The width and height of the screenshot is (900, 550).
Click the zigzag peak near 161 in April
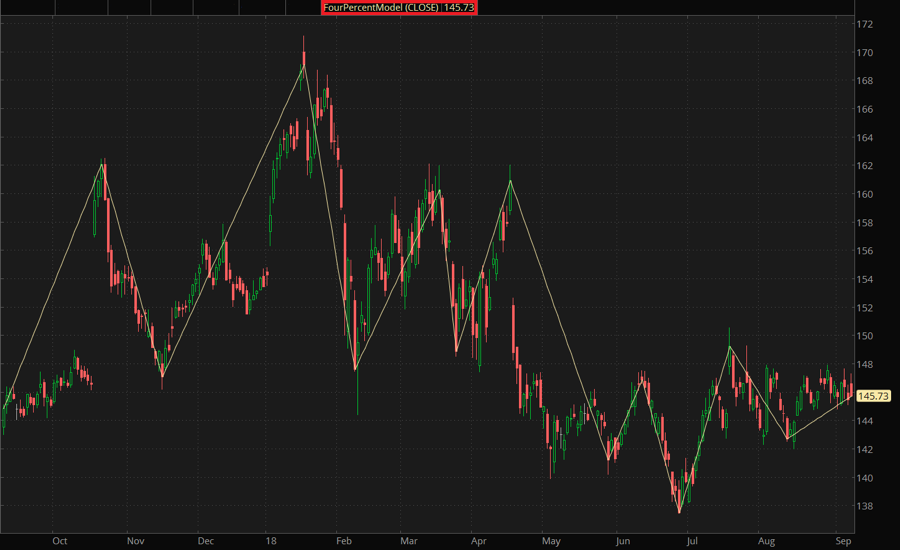click(510, 181)
